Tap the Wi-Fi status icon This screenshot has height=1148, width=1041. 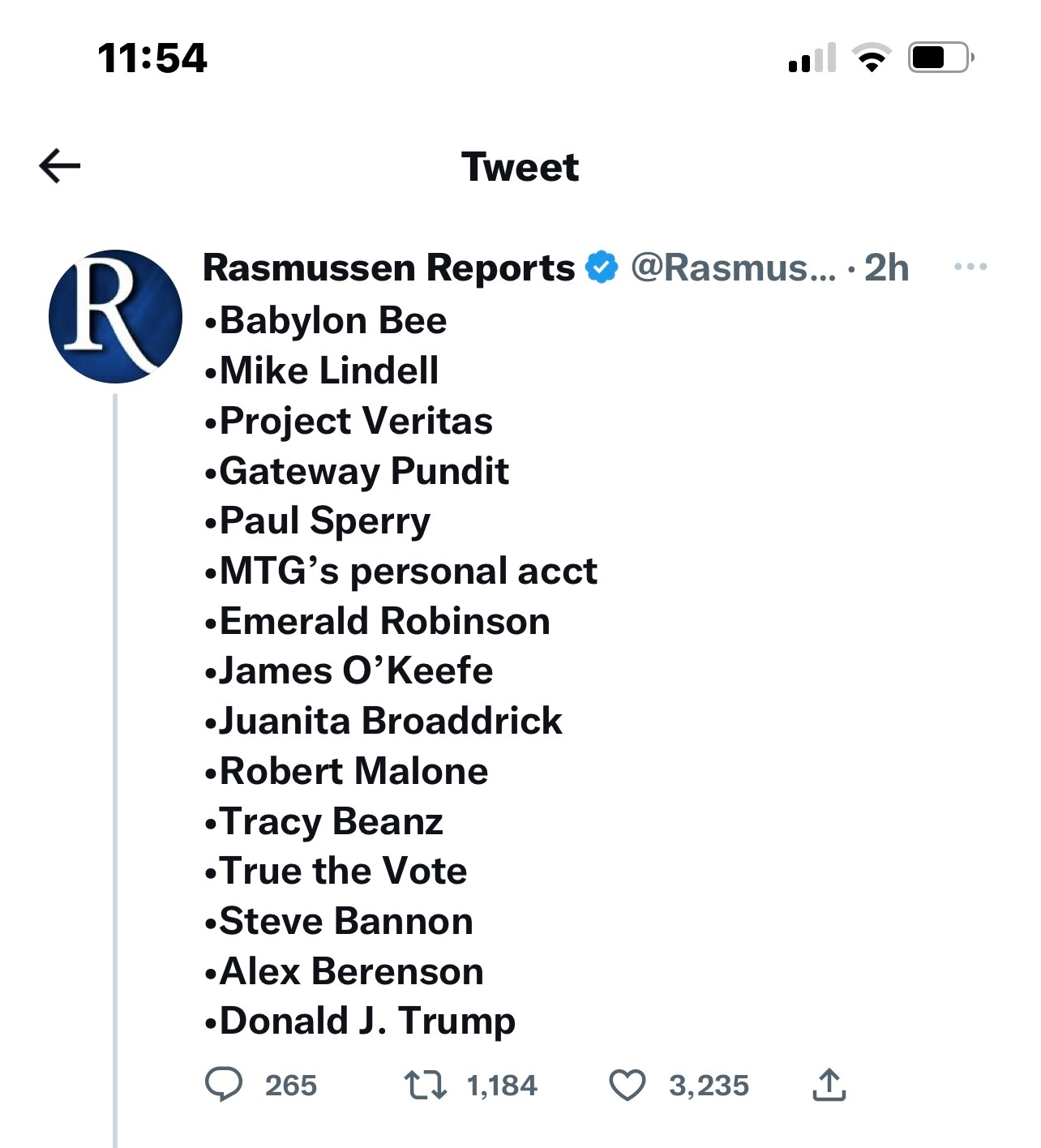coord(872,58)
